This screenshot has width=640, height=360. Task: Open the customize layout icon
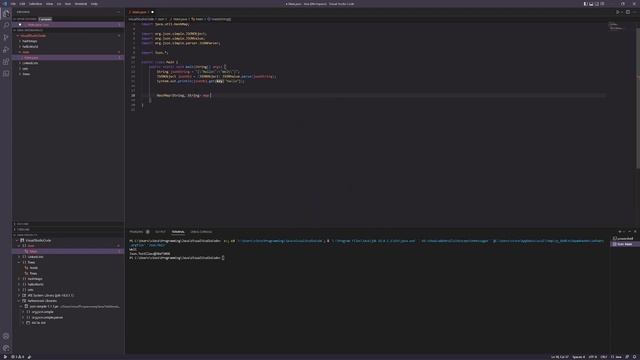[x=602, y=4]
